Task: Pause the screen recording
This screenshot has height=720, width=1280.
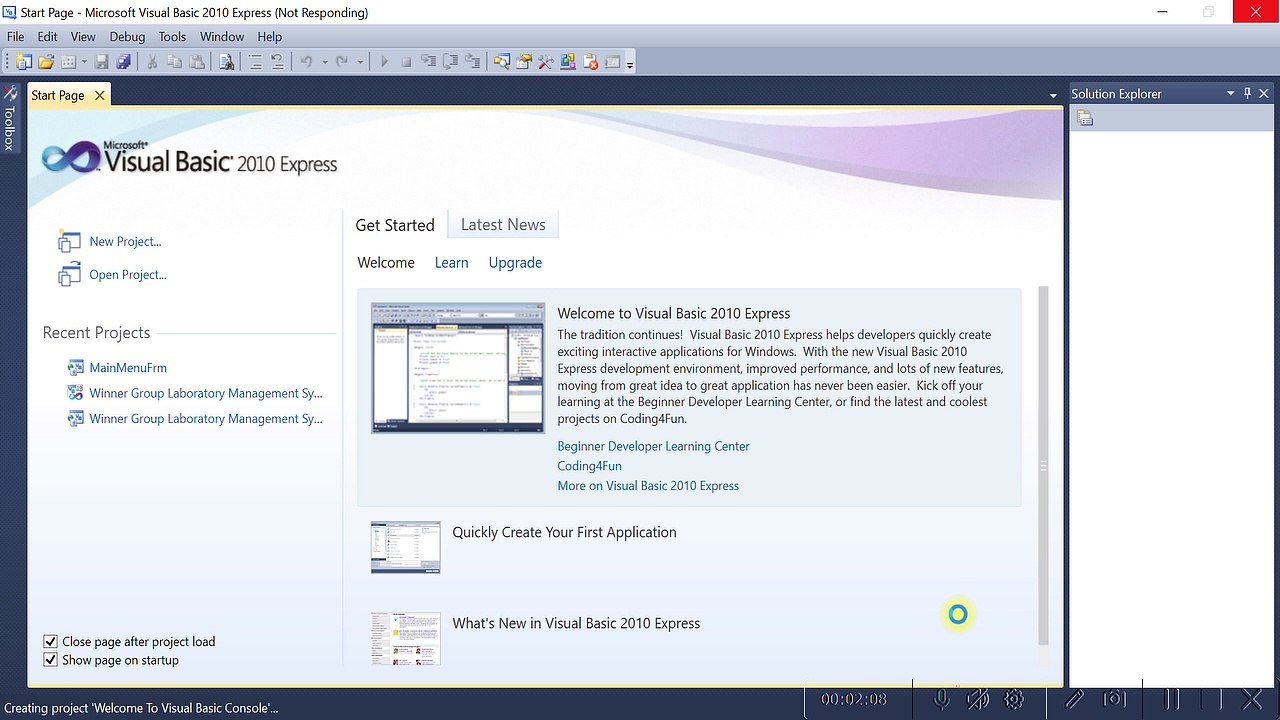Action: point(1172,699)
